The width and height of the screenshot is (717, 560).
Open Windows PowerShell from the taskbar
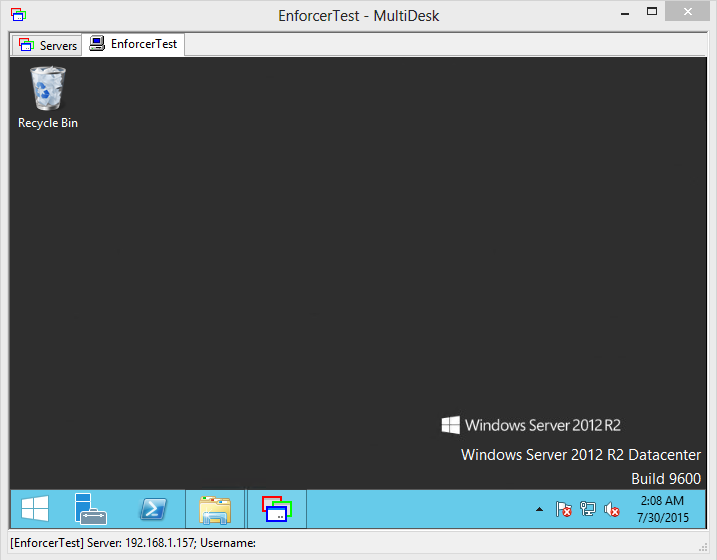tap(152, 509)
